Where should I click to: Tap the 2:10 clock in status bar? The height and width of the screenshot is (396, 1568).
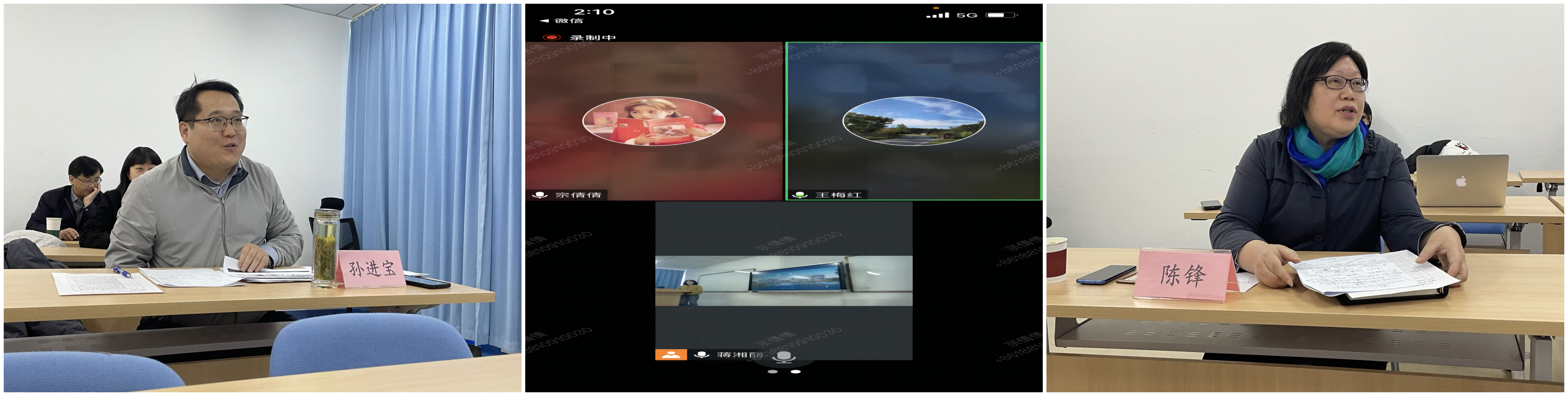pyautogui.click(x=594, y=11)
